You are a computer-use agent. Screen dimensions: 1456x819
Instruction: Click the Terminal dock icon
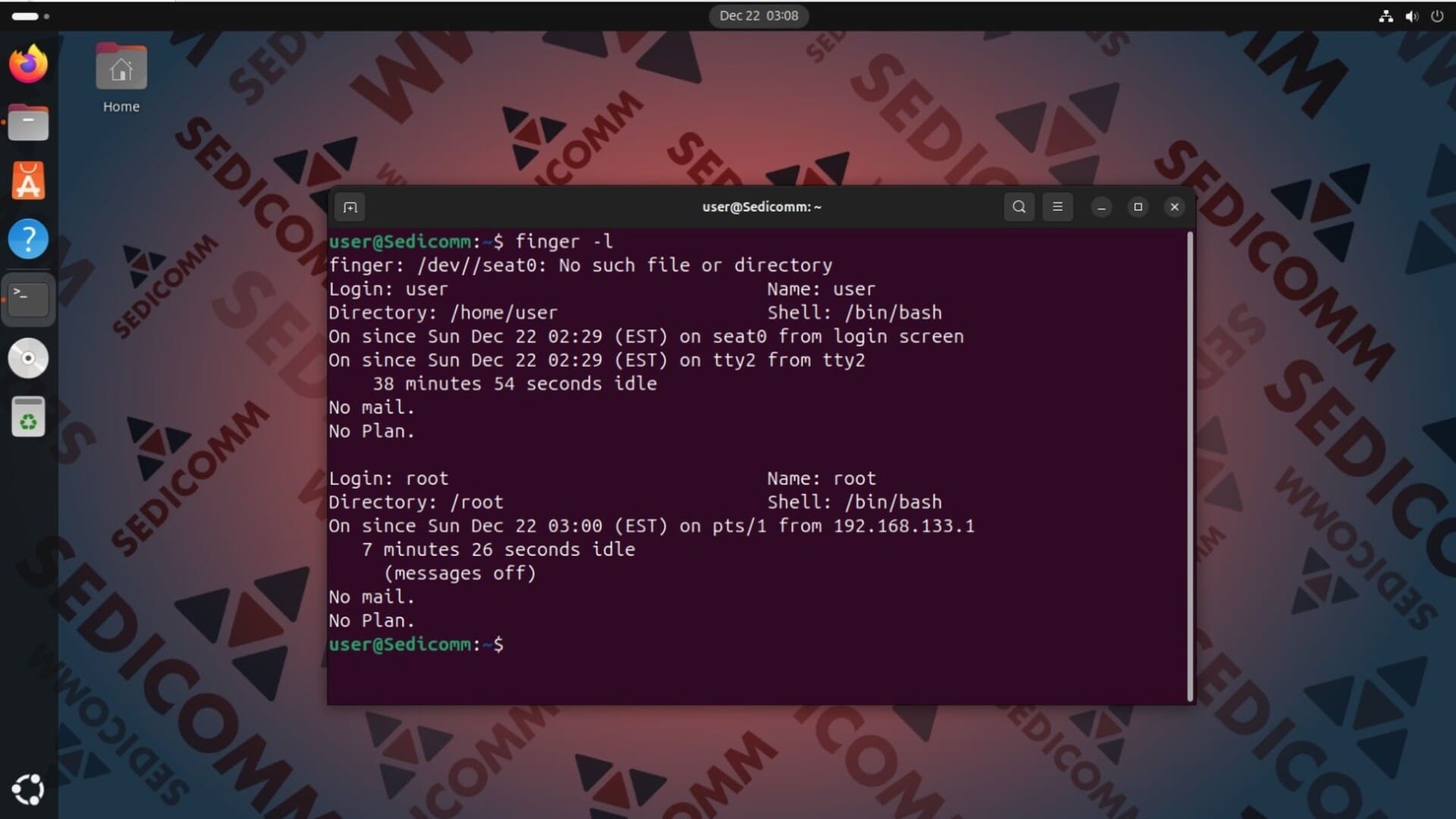[28, 299]
